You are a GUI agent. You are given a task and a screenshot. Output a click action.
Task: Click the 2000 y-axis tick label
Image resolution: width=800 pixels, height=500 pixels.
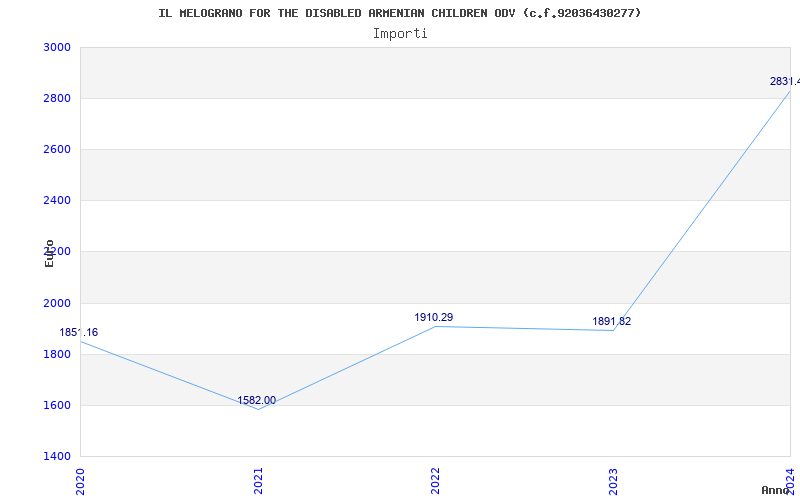click(x=57, y=303)
